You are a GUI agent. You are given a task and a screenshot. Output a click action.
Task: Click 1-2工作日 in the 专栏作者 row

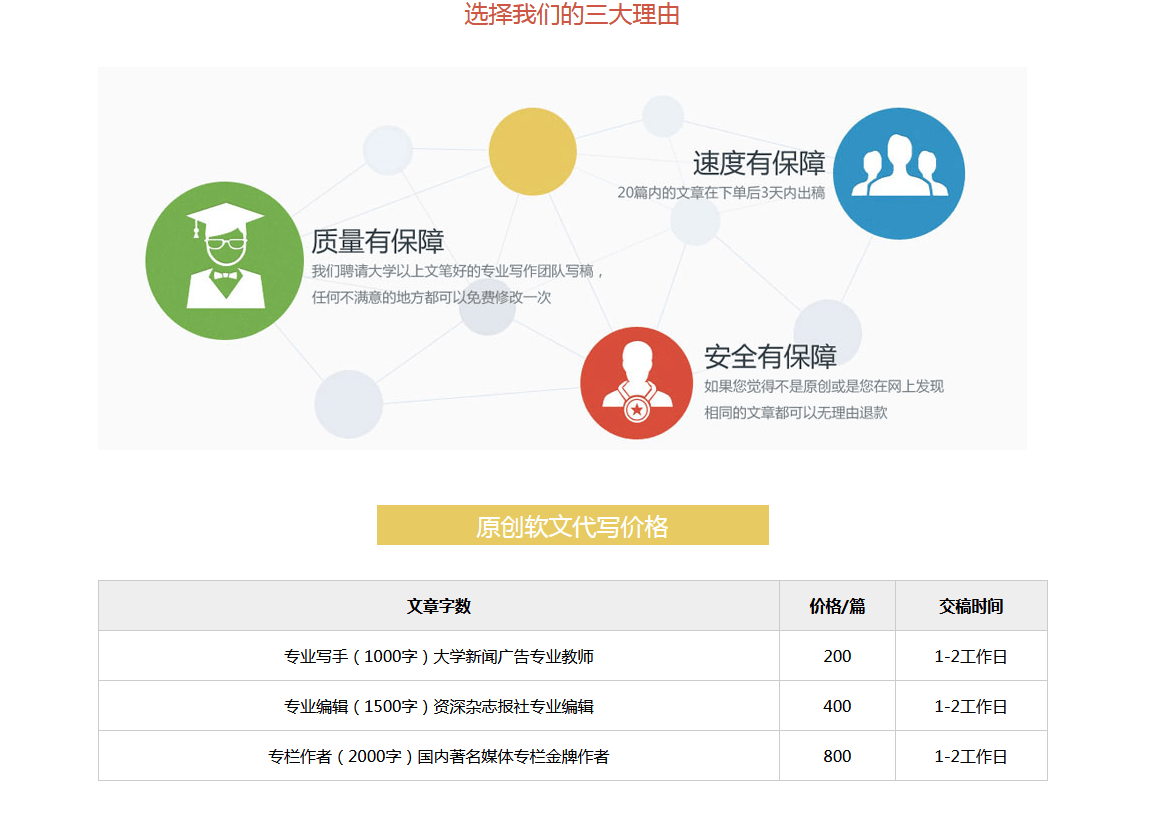971,756
